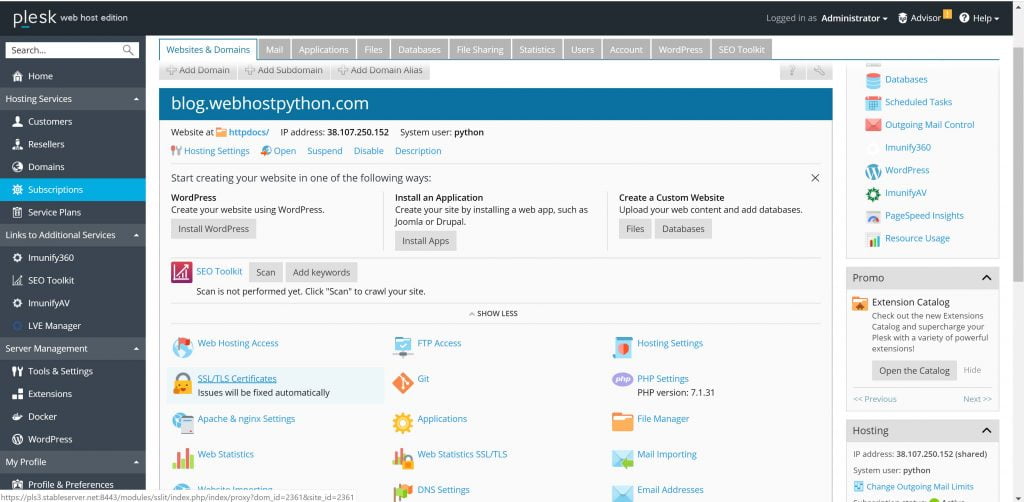Collapse the Hosting panel
1024x502 pixels.
pyautogui.click(x=986, y=431)
